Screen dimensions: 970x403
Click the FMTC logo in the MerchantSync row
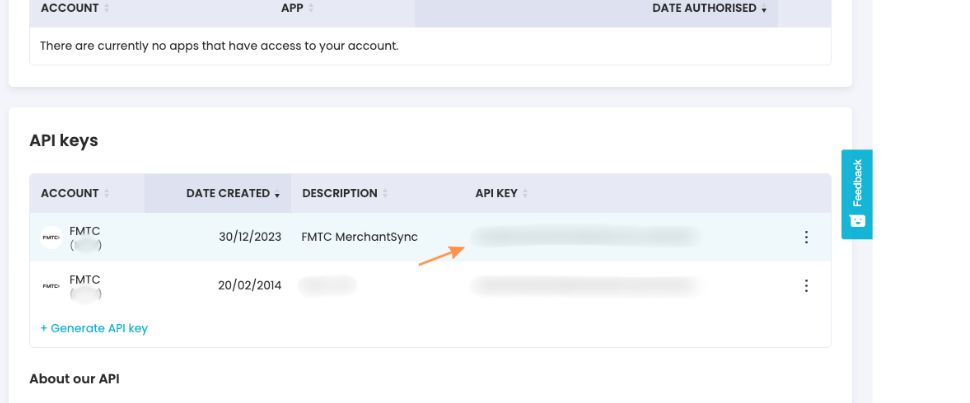pos(51,237)
